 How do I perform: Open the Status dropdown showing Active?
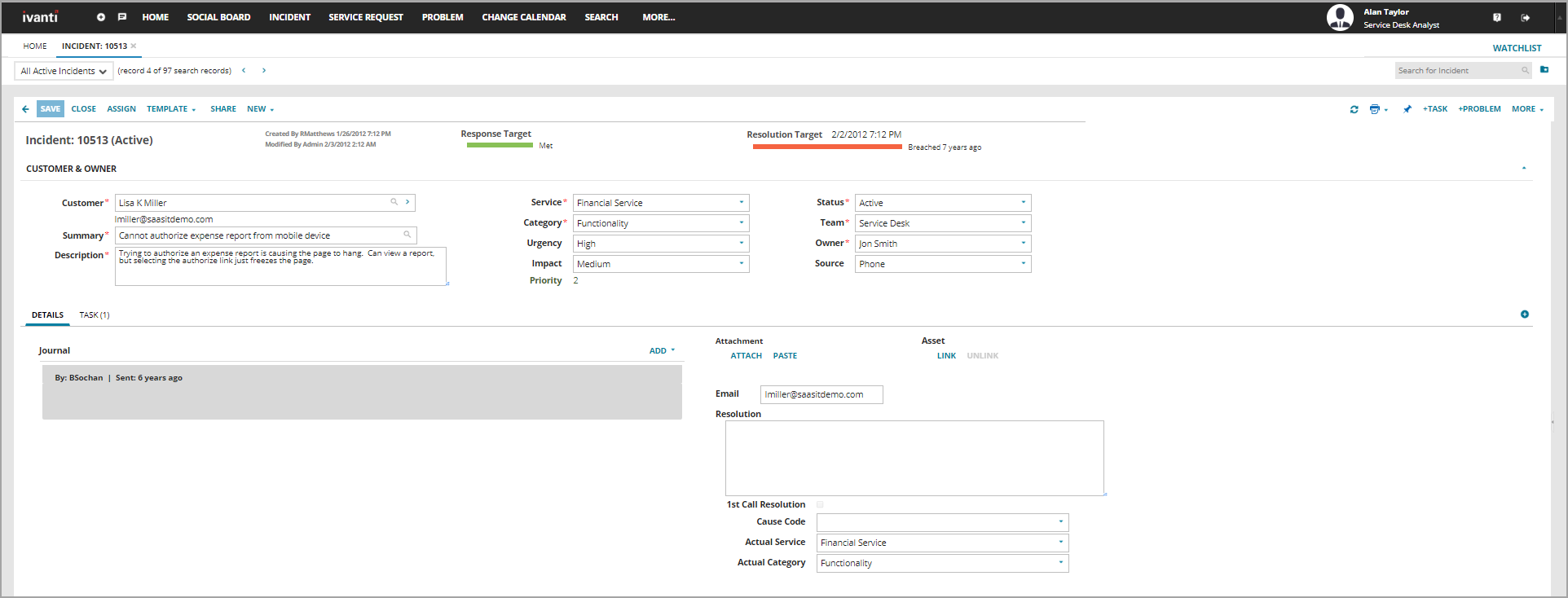tap(942, 203)
